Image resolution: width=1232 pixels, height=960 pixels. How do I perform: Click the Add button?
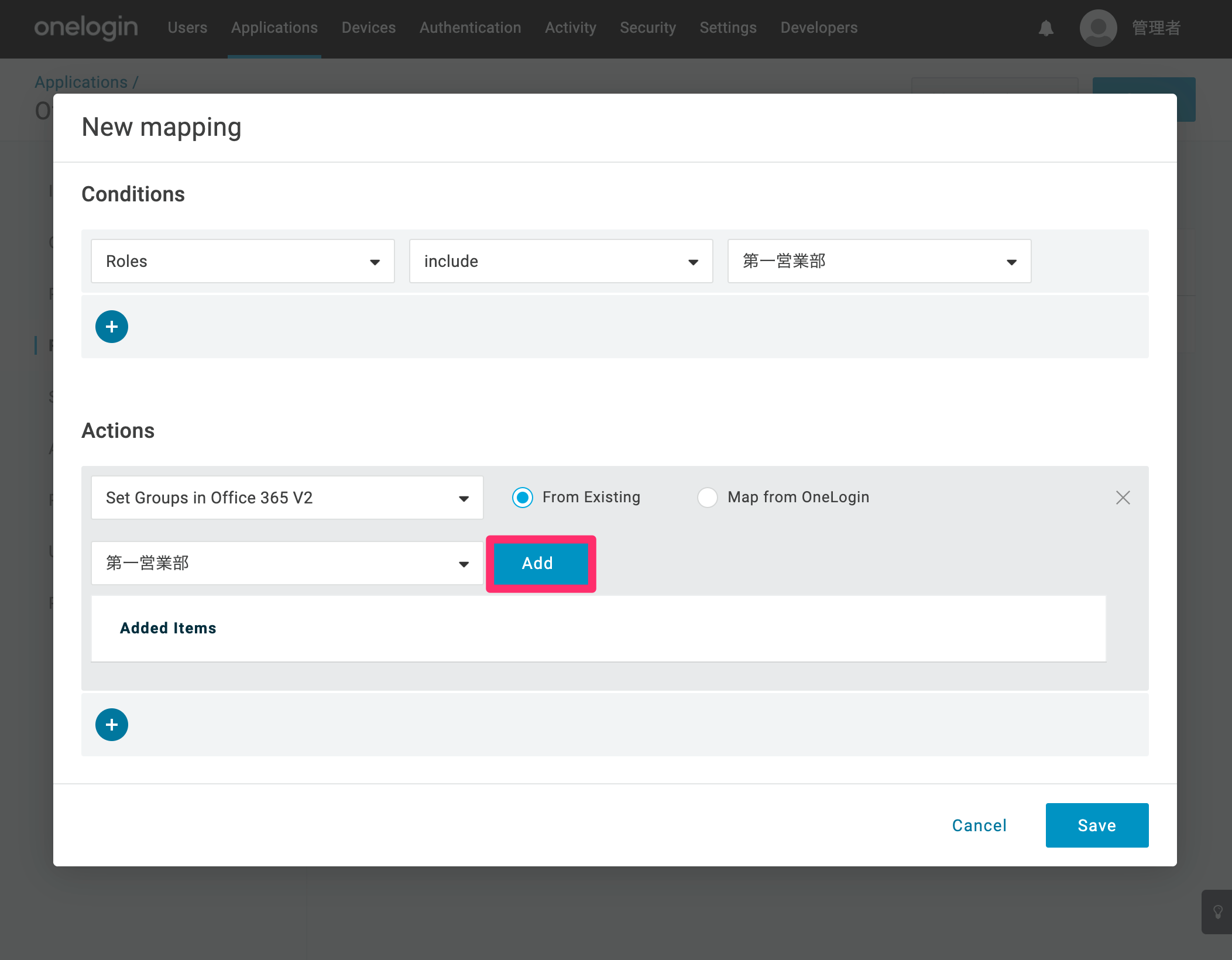(541, 563)
